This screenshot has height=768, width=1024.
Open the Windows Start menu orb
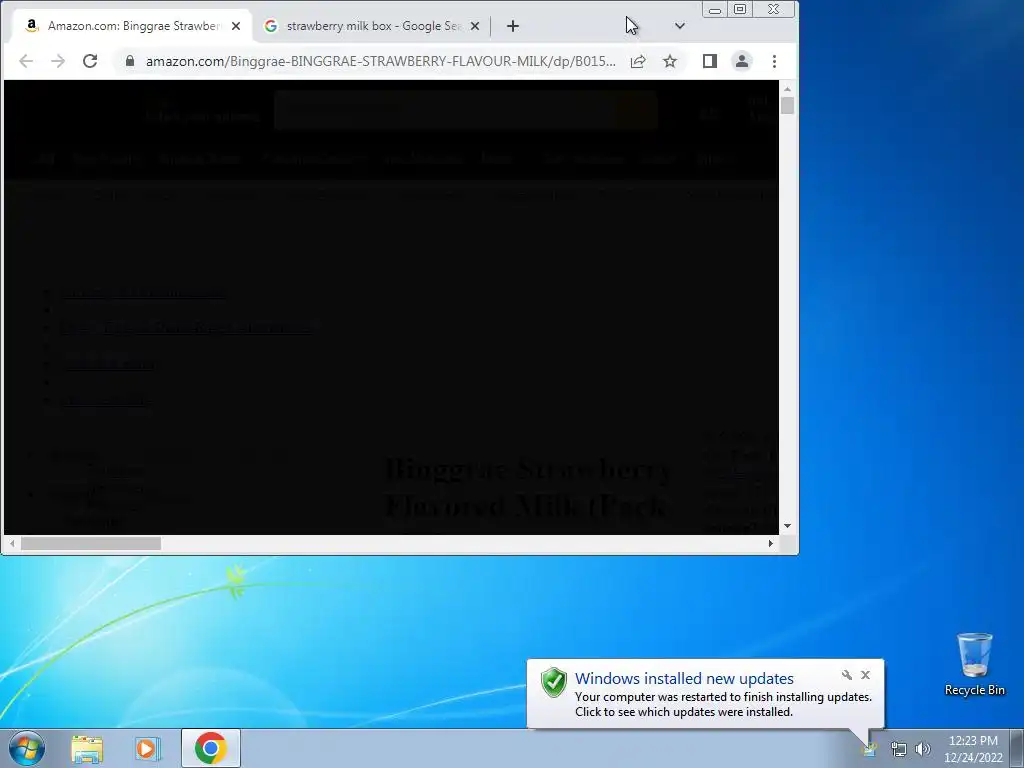point(27,748)
